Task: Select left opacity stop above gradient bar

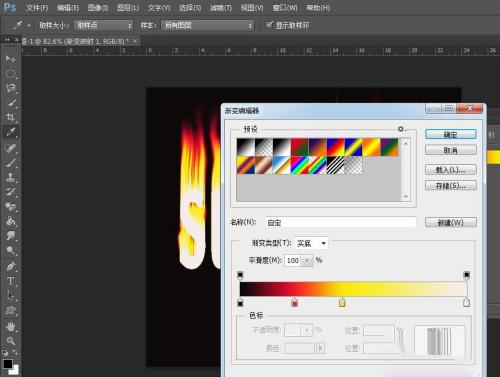Action: (240, 275)
